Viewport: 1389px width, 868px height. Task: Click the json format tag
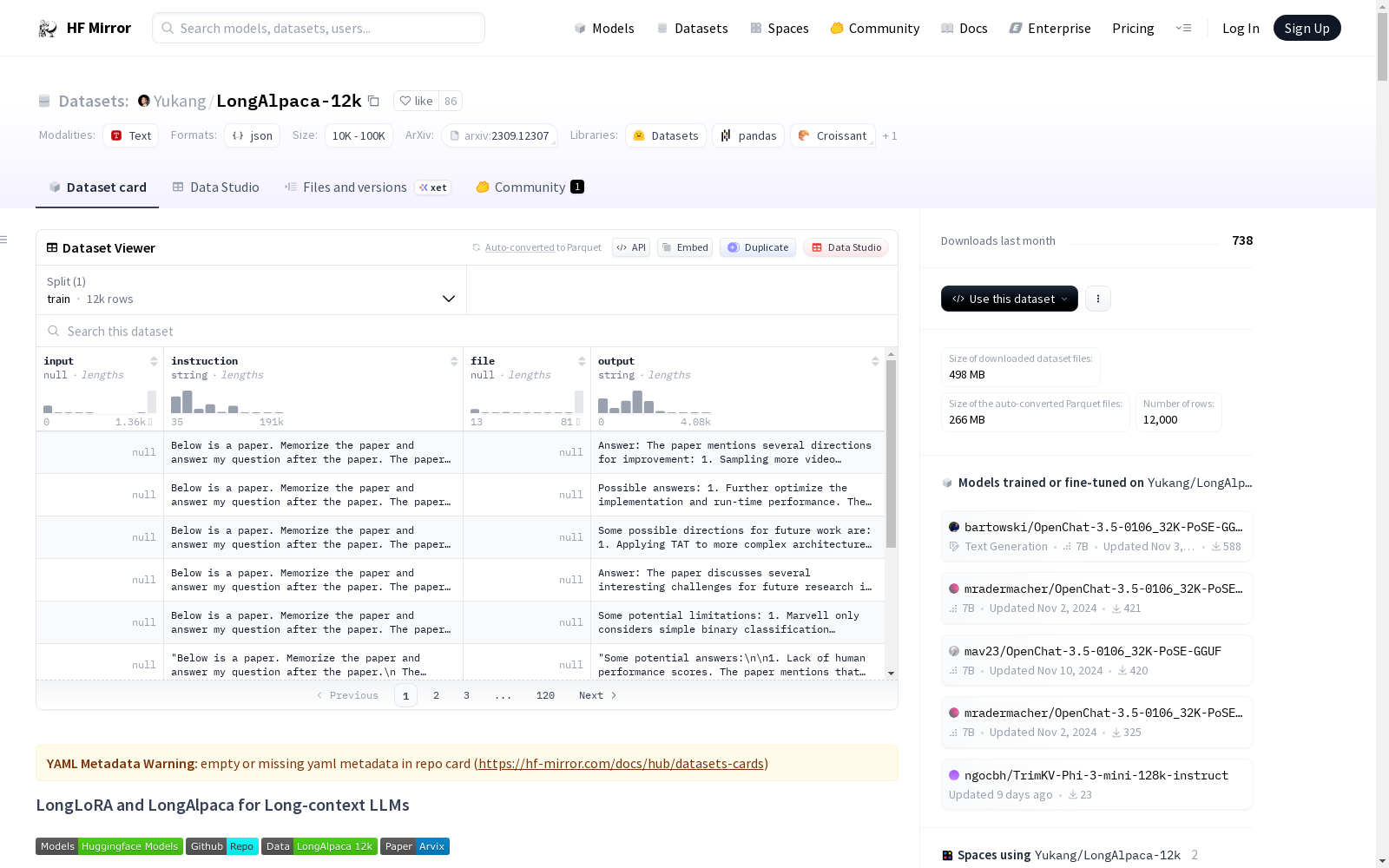pos(253,135)
